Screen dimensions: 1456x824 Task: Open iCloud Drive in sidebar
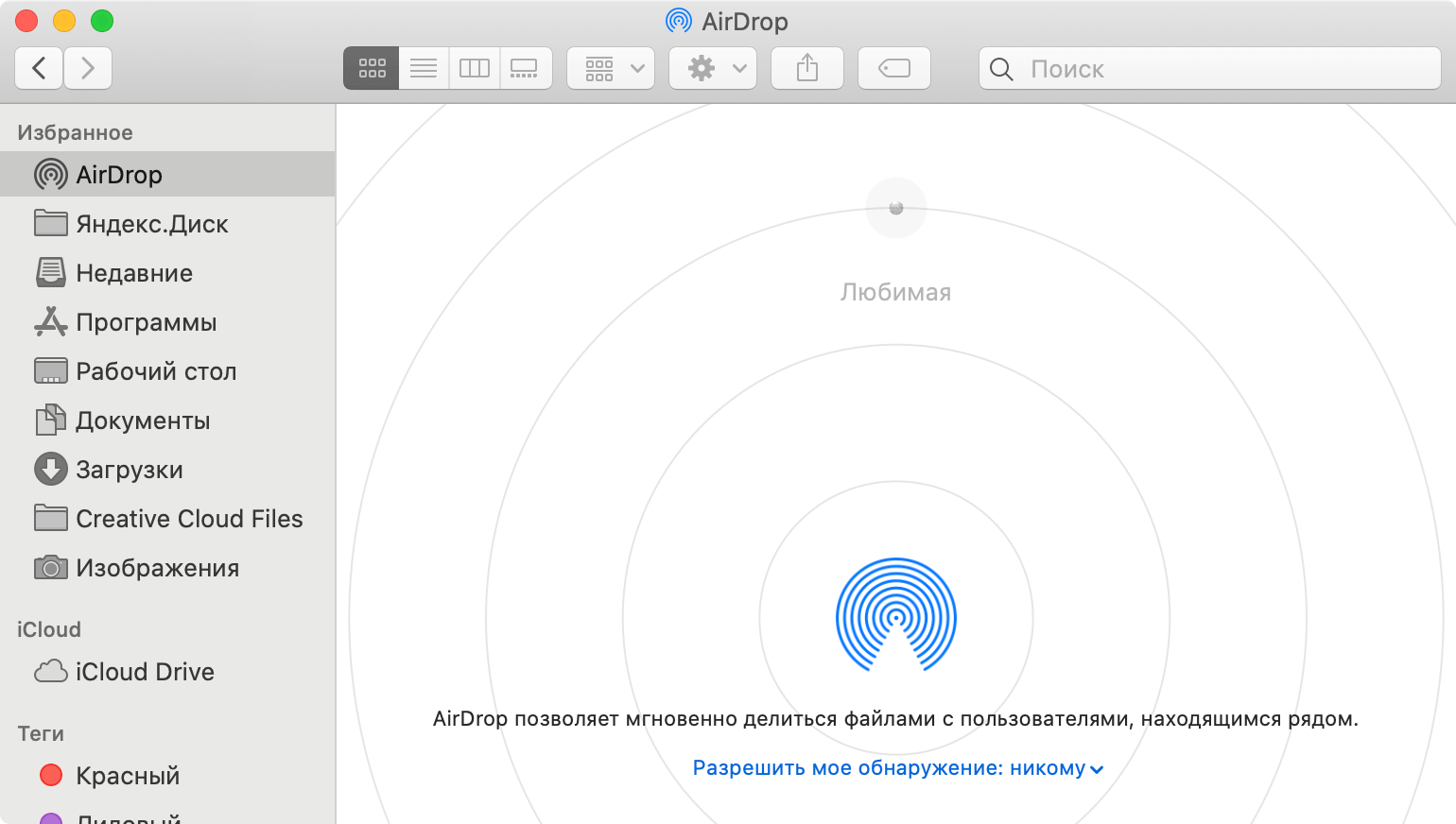coord(145,672)
